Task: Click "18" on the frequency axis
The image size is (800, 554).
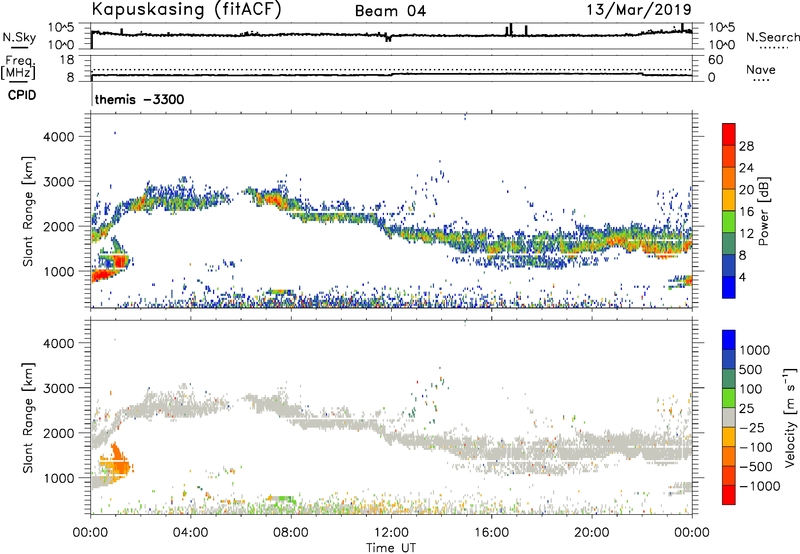Action: (x=67, y=60)
